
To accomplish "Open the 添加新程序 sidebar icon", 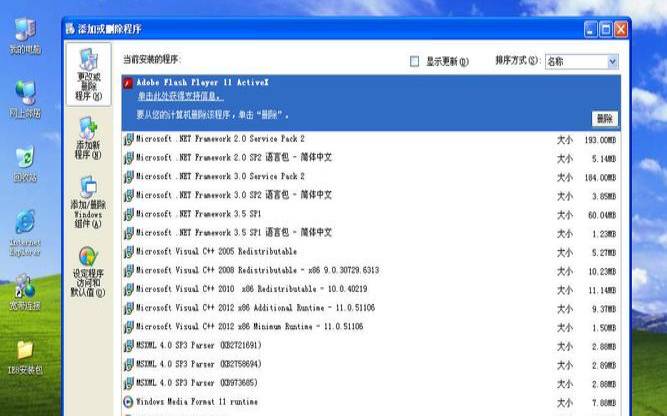I will [88, 138].
